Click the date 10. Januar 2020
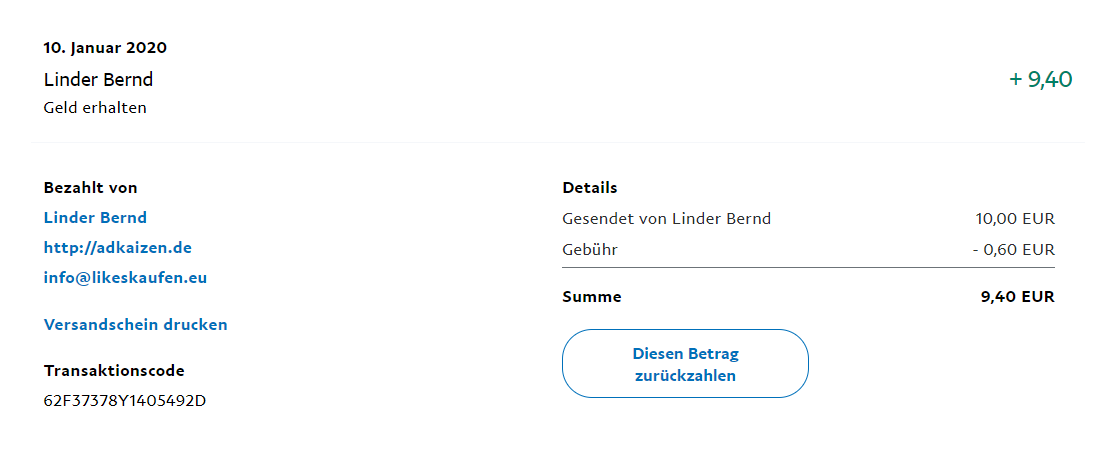Screen dimensions: 1115x456 point(105,48)
